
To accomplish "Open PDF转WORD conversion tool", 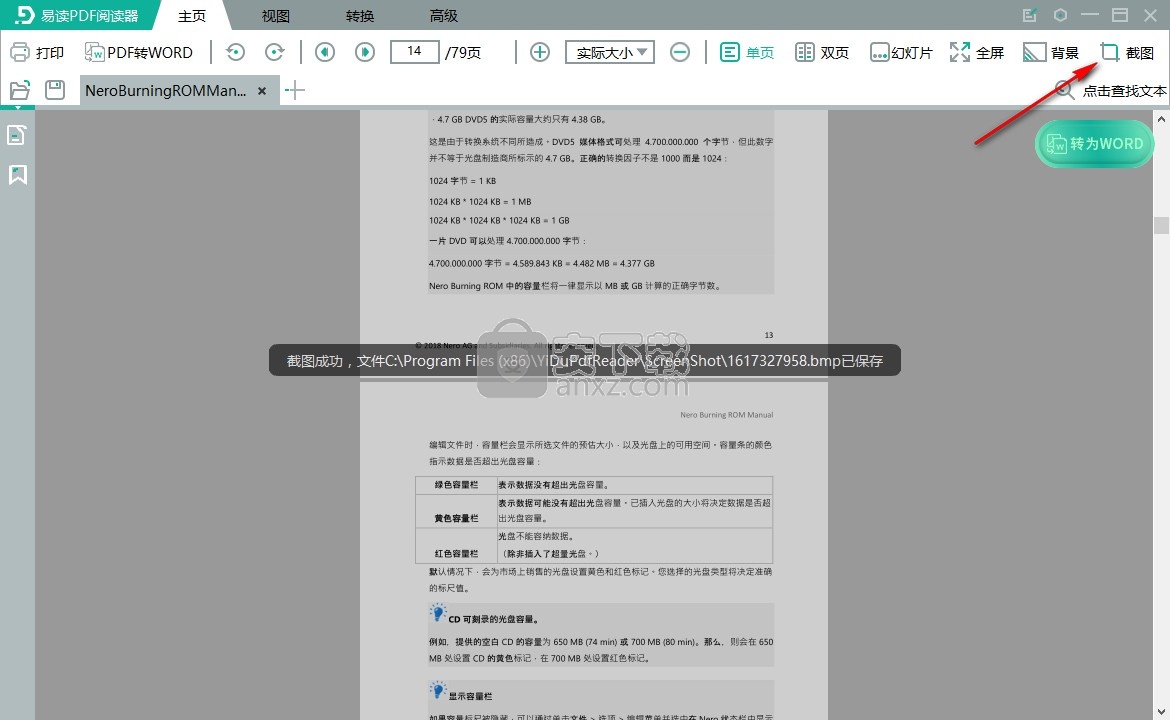I will tap(139, 52).
